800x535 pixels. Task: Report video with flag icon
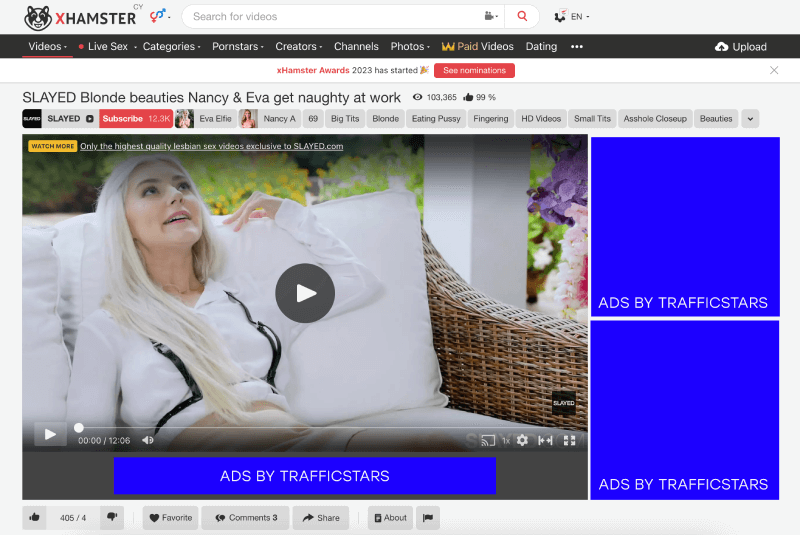click(428, 518)
